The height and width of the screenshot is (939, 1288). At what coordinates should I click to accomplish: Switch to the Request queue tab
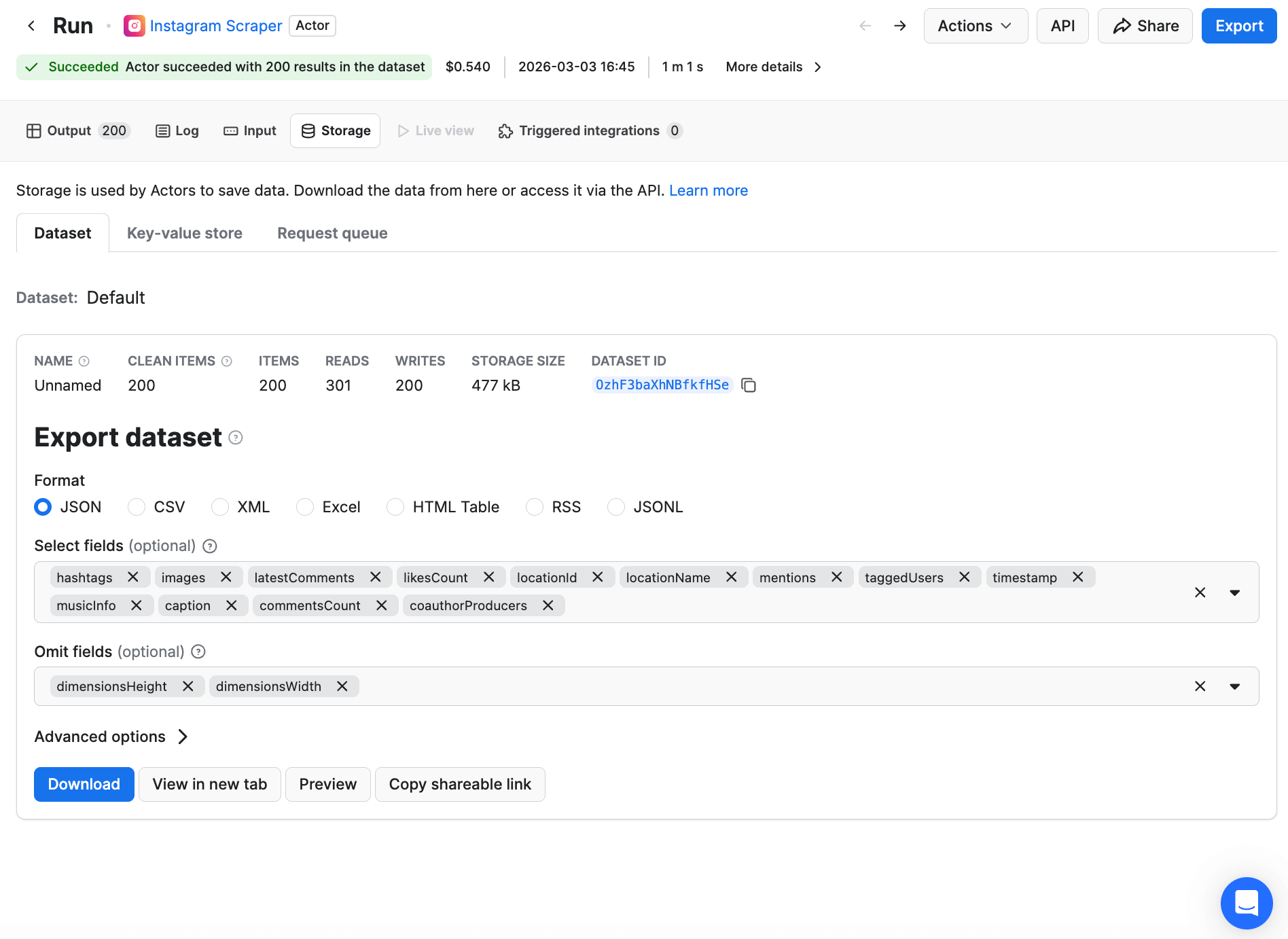(332, 233)
